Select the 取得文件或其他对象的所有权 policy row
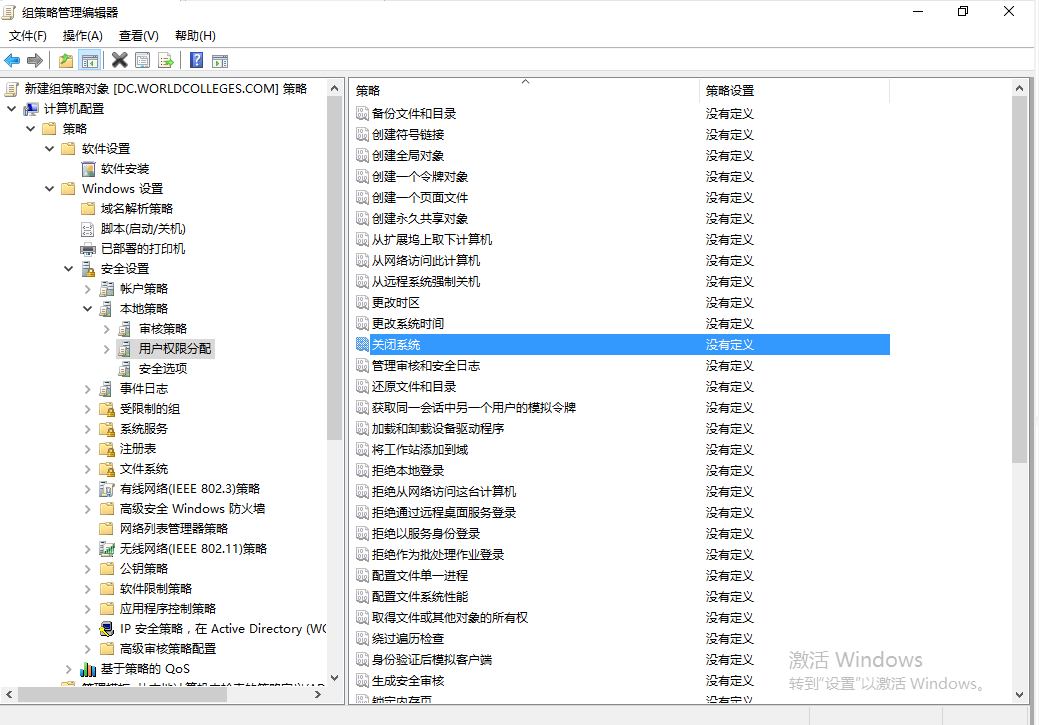Screen dimensions: 1039x725 click(x=622, y=618)
